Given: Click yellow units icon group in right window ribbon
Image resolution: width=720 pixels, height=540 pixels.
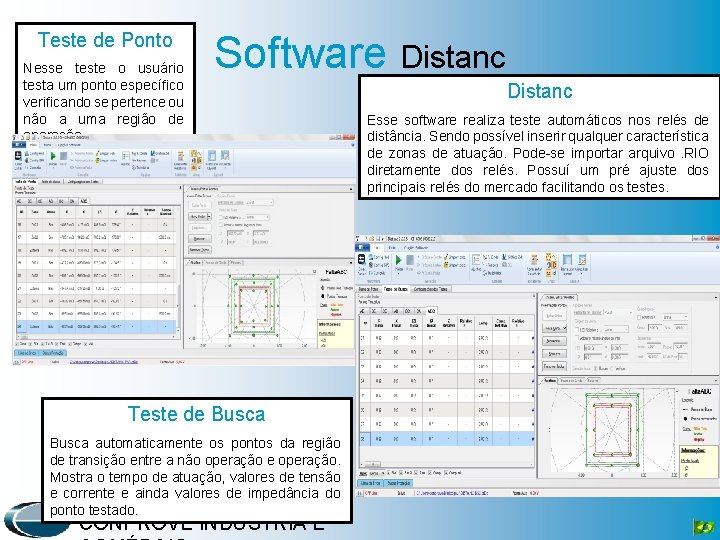Looking at the screenshot, I should pos(551,264).
